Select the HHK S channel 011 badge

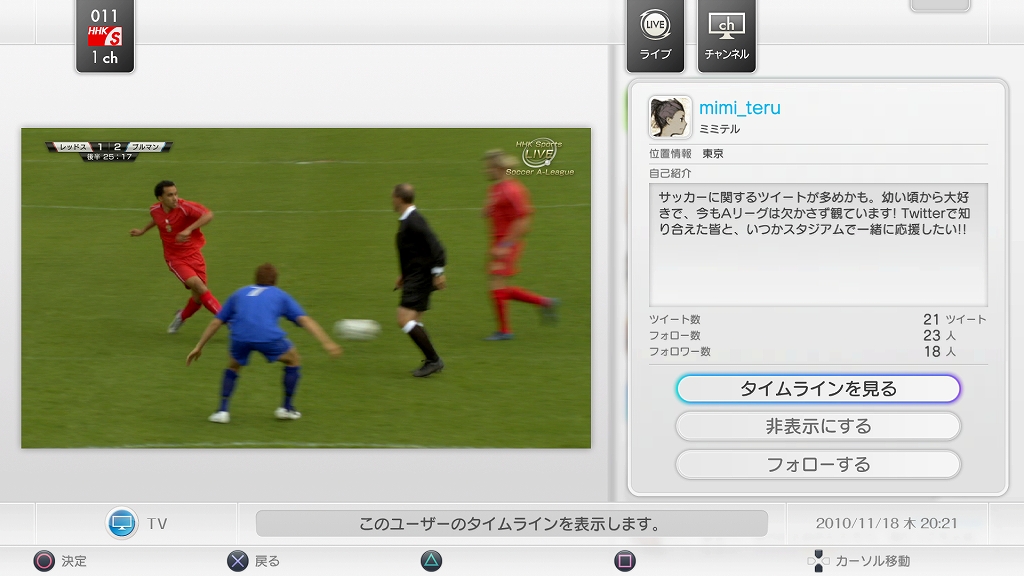pos(104,36)
